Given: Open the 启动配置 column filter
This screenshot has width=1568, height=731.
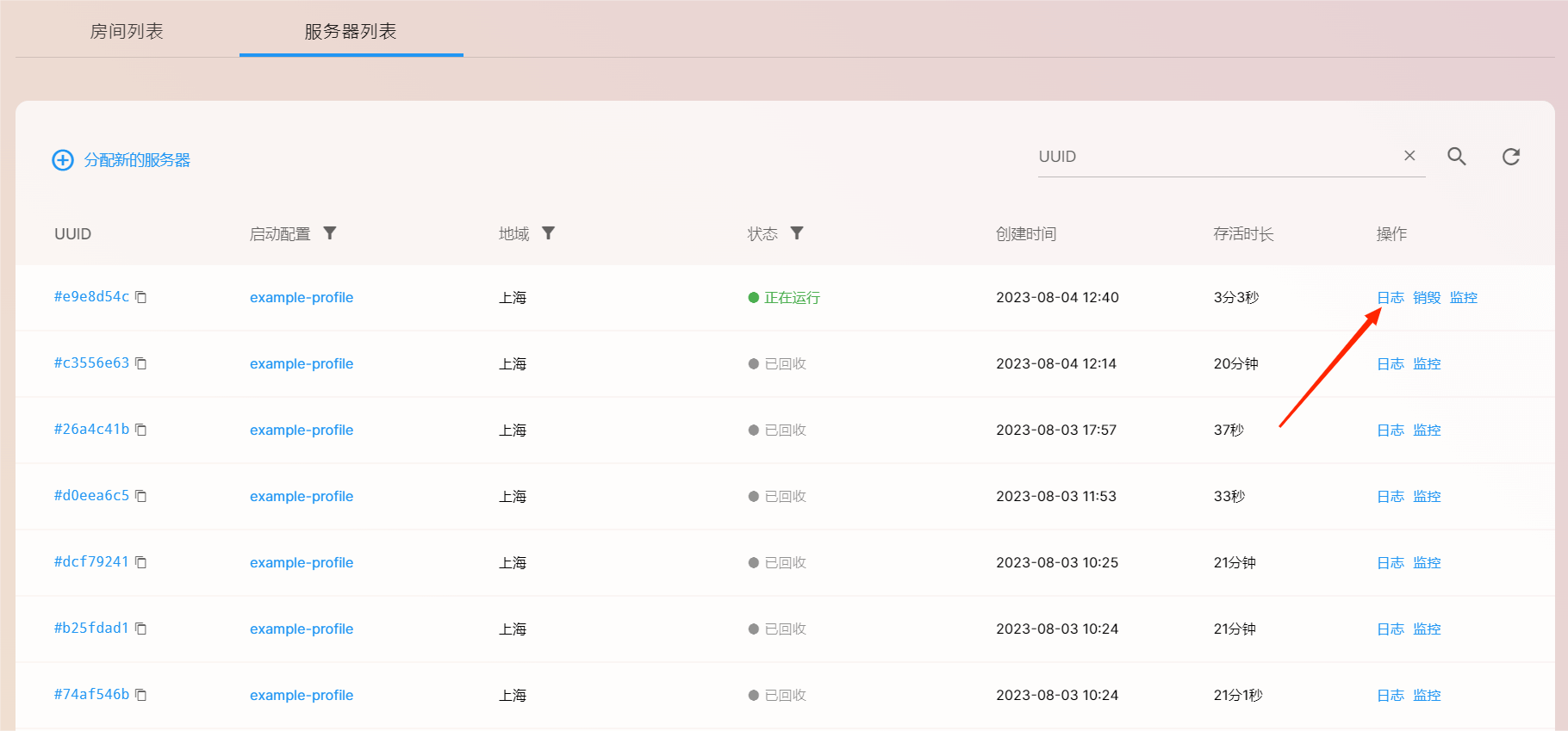Looking at the screenshot, I should click(x=330, y=233).
